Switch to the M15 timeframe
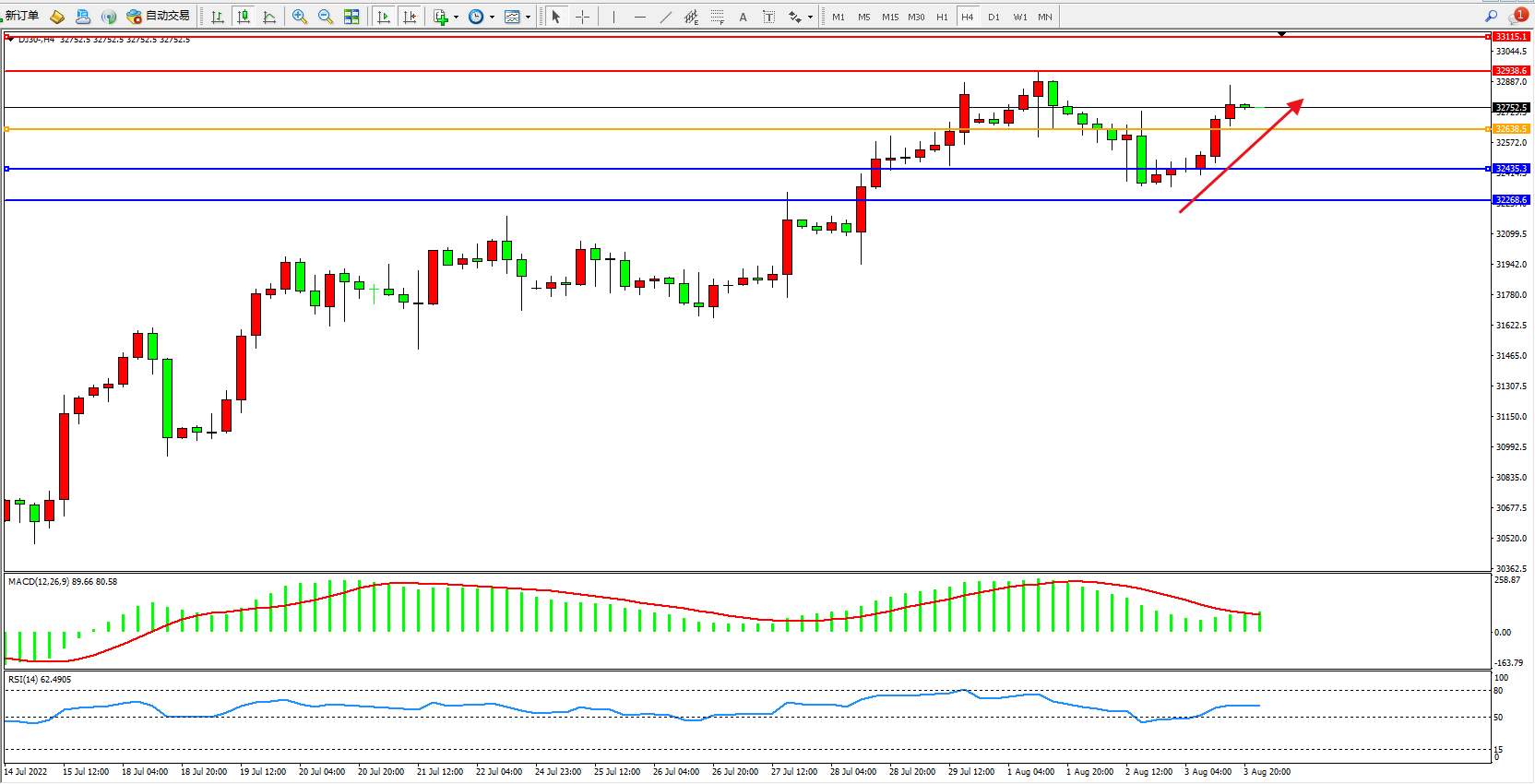 [889, 17]
